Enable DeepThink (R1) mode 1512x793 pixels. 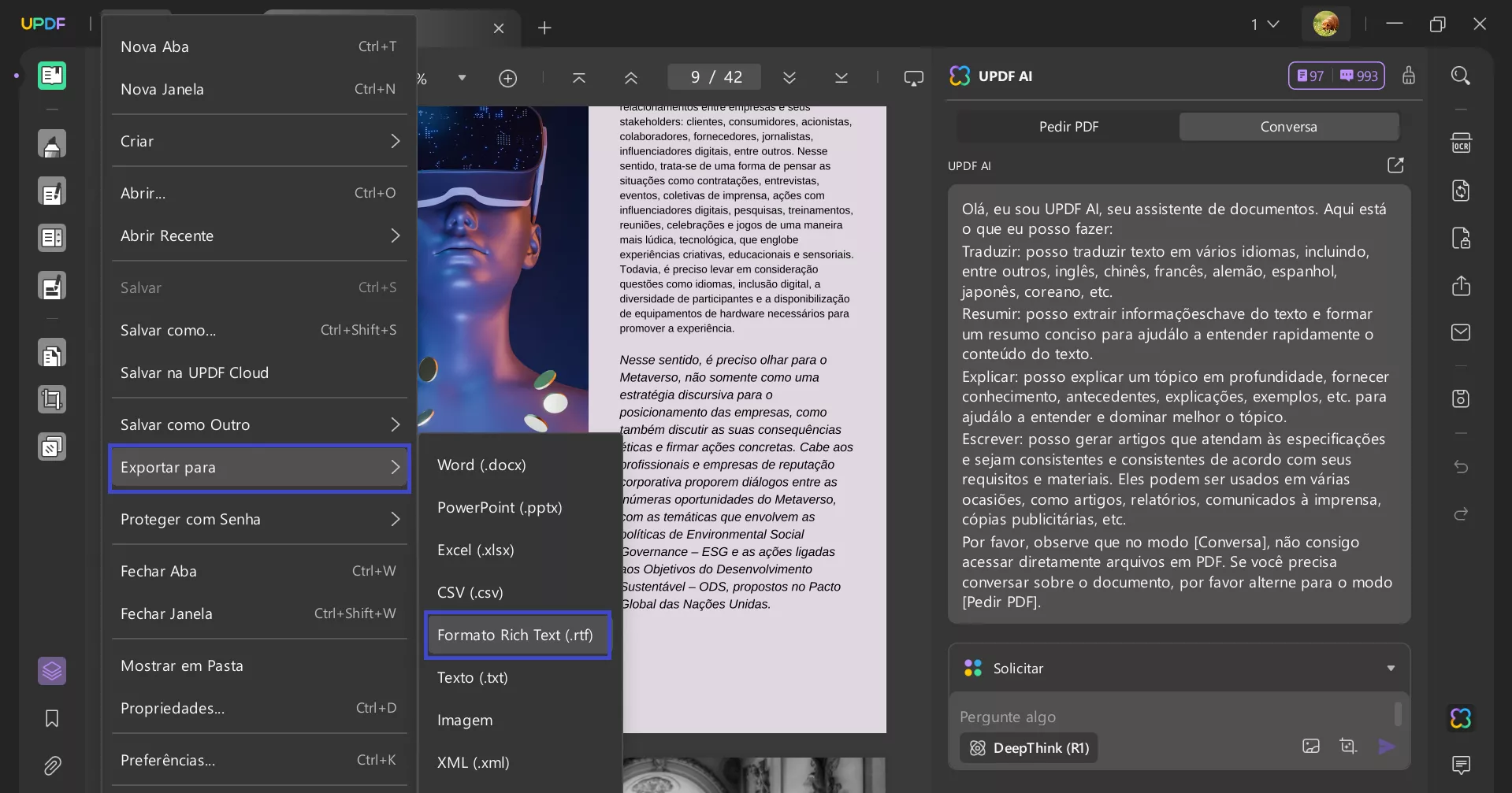[x=1028, y=748]
